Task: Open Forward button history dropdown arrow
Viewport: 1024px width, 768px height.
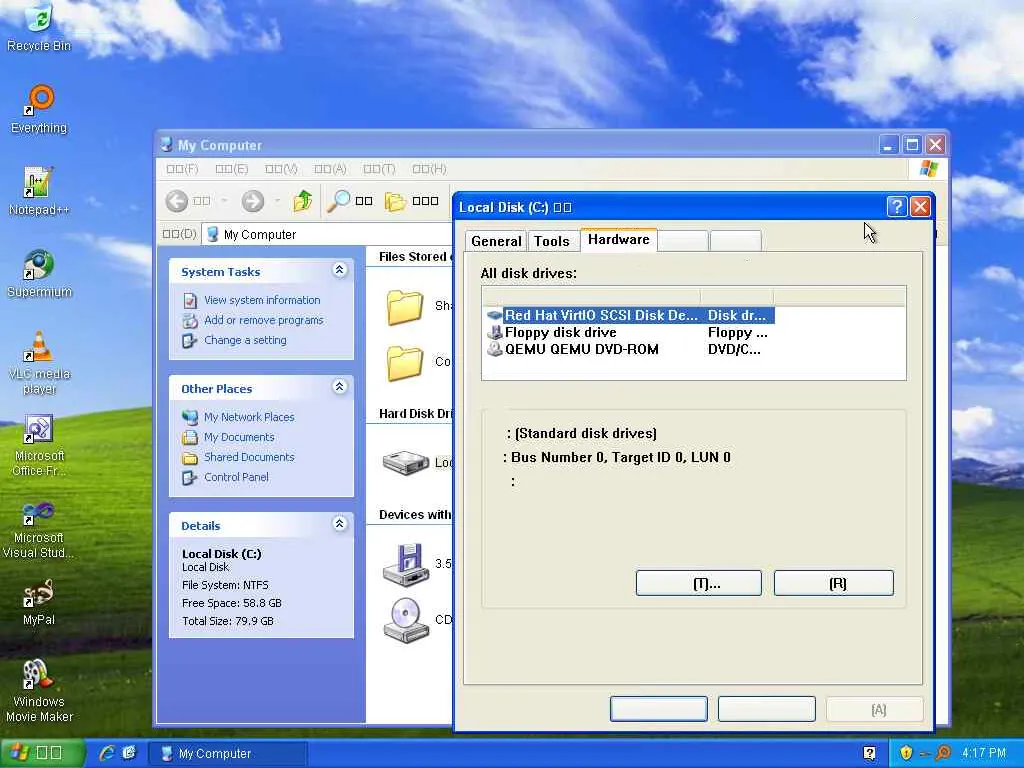Action: 277,201
